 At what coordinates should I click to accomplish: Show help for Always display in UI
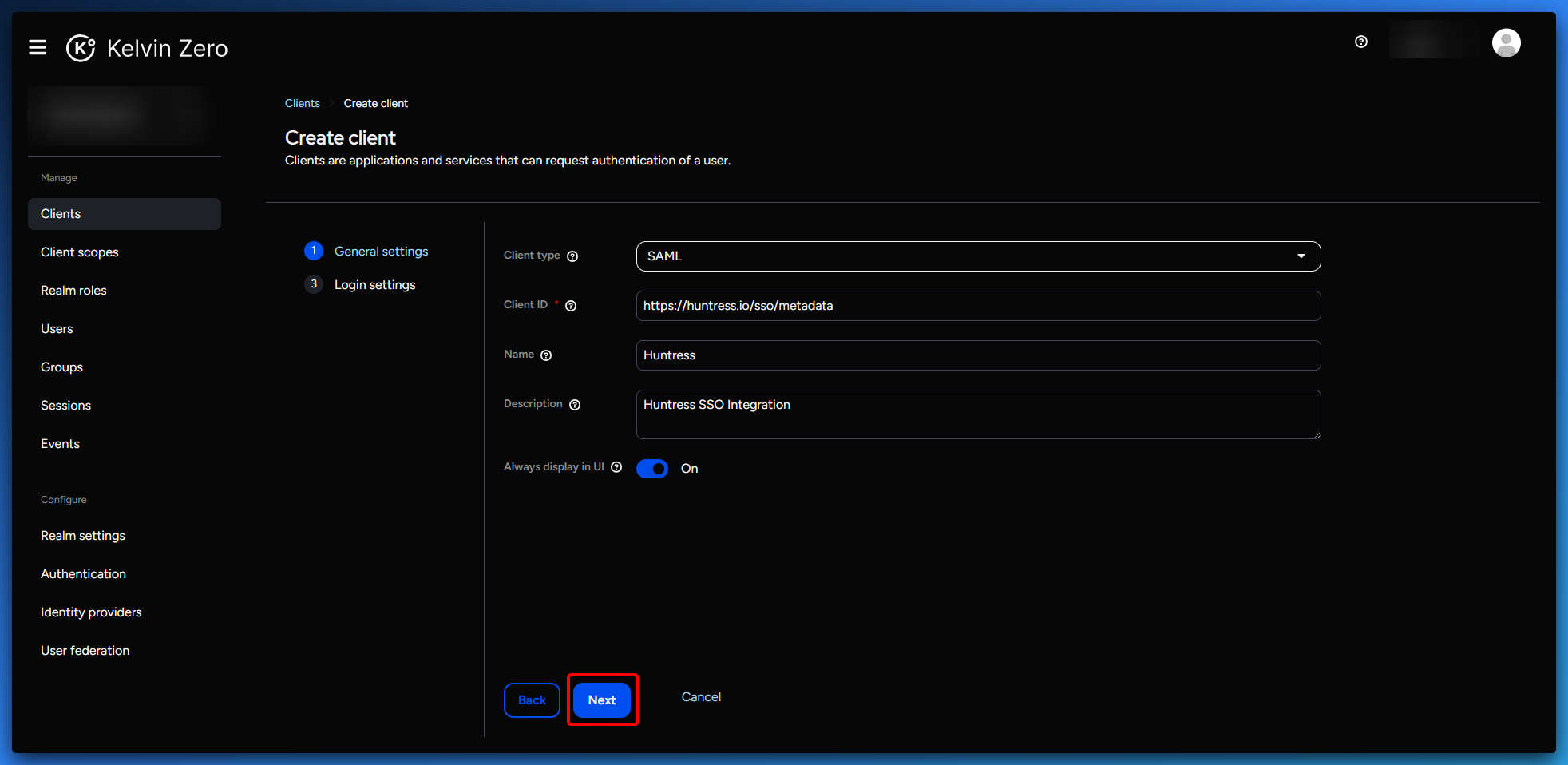(616, 467)
